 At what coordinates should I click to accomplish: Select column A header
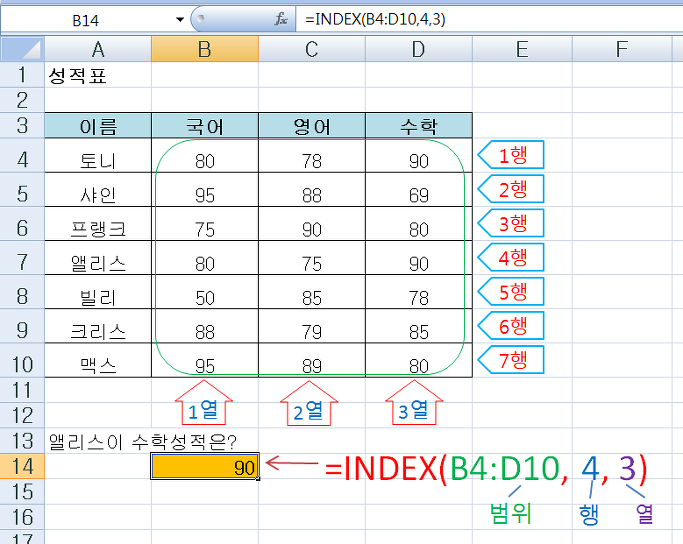point(98,49)
